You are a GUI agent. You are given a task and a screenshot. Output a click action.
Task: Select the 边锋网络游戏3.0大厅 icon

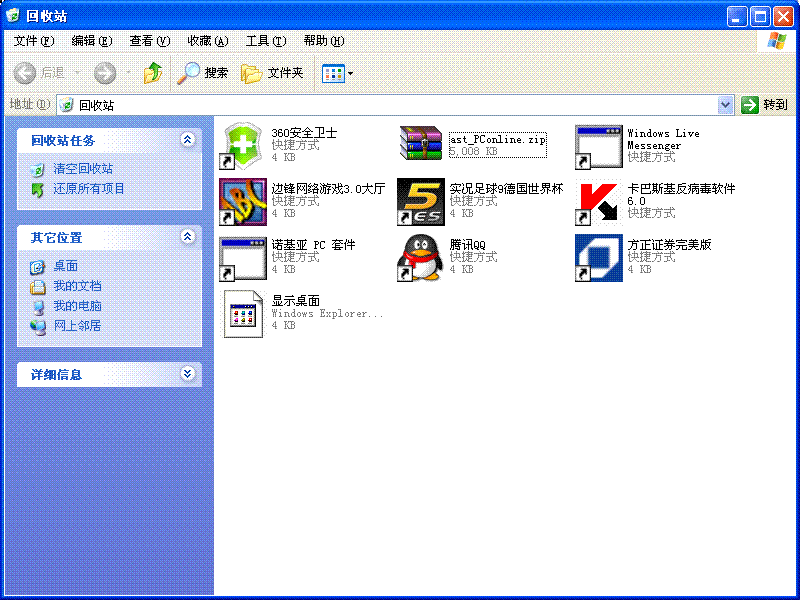243,202
